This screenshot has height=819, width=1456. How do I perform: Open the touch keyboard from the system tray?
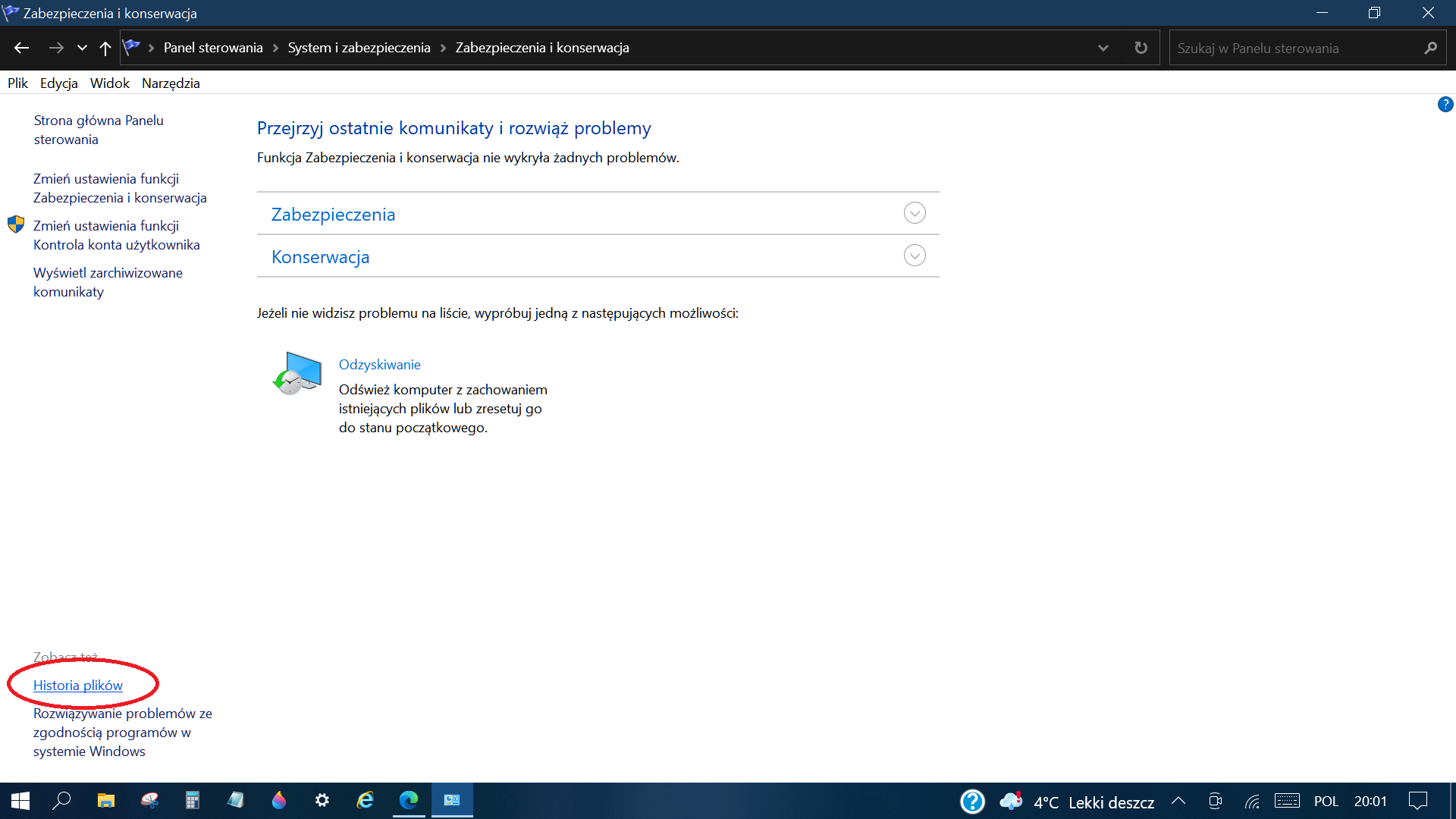coord(1287,801)
